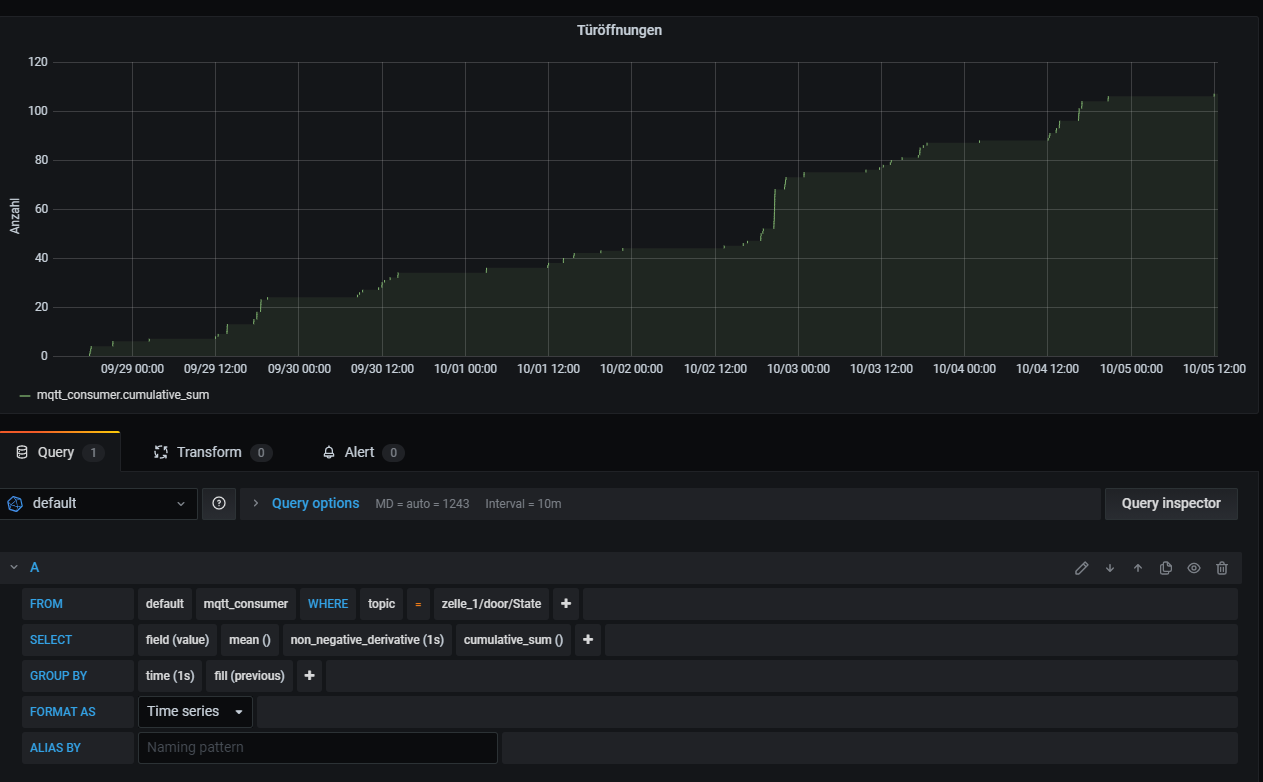
Task: Click the Interval = 10m text
Action: (x=523, y=504)
